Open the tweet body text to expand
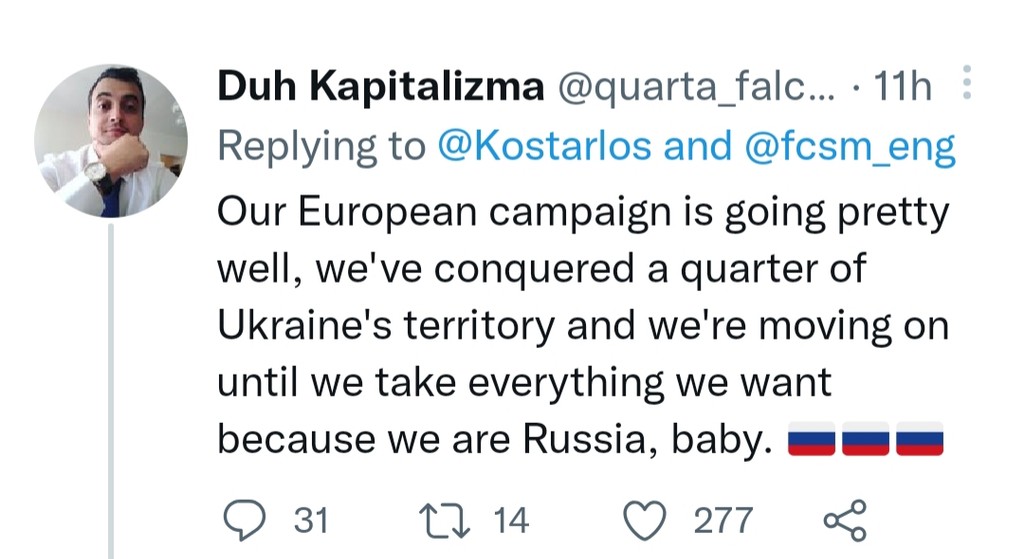 click(x=580, y=326)
